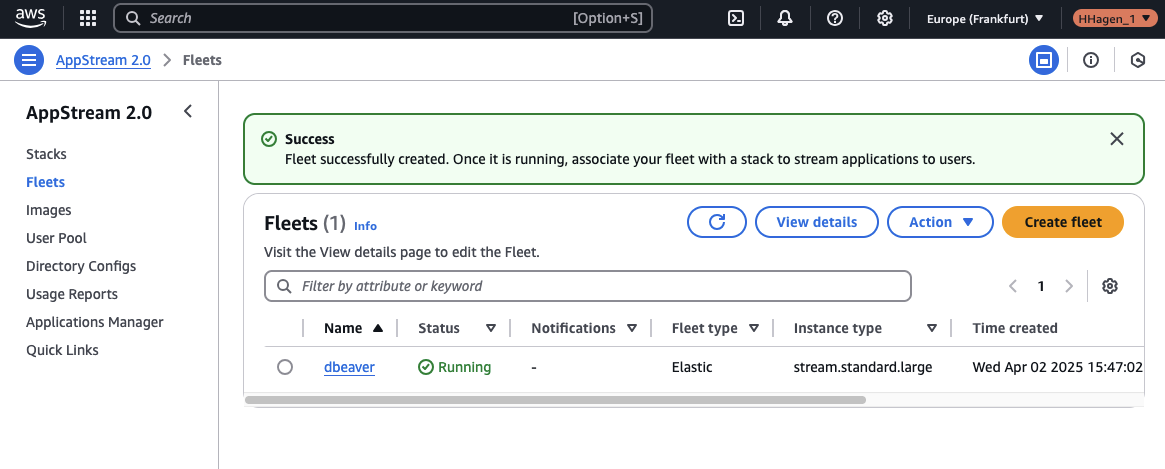Viewport: 1165px width, 469px height.
Task: Launch CloudShell from the top bar
Action: [735, 18]
